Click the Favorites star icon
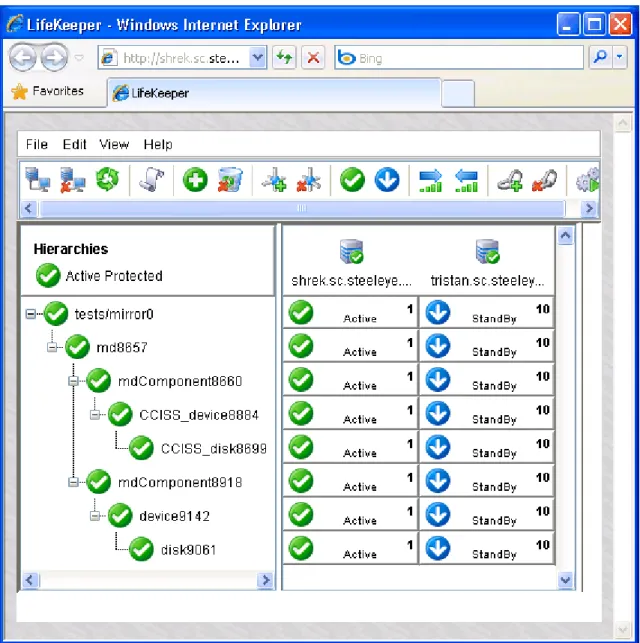 click(19, 91)
